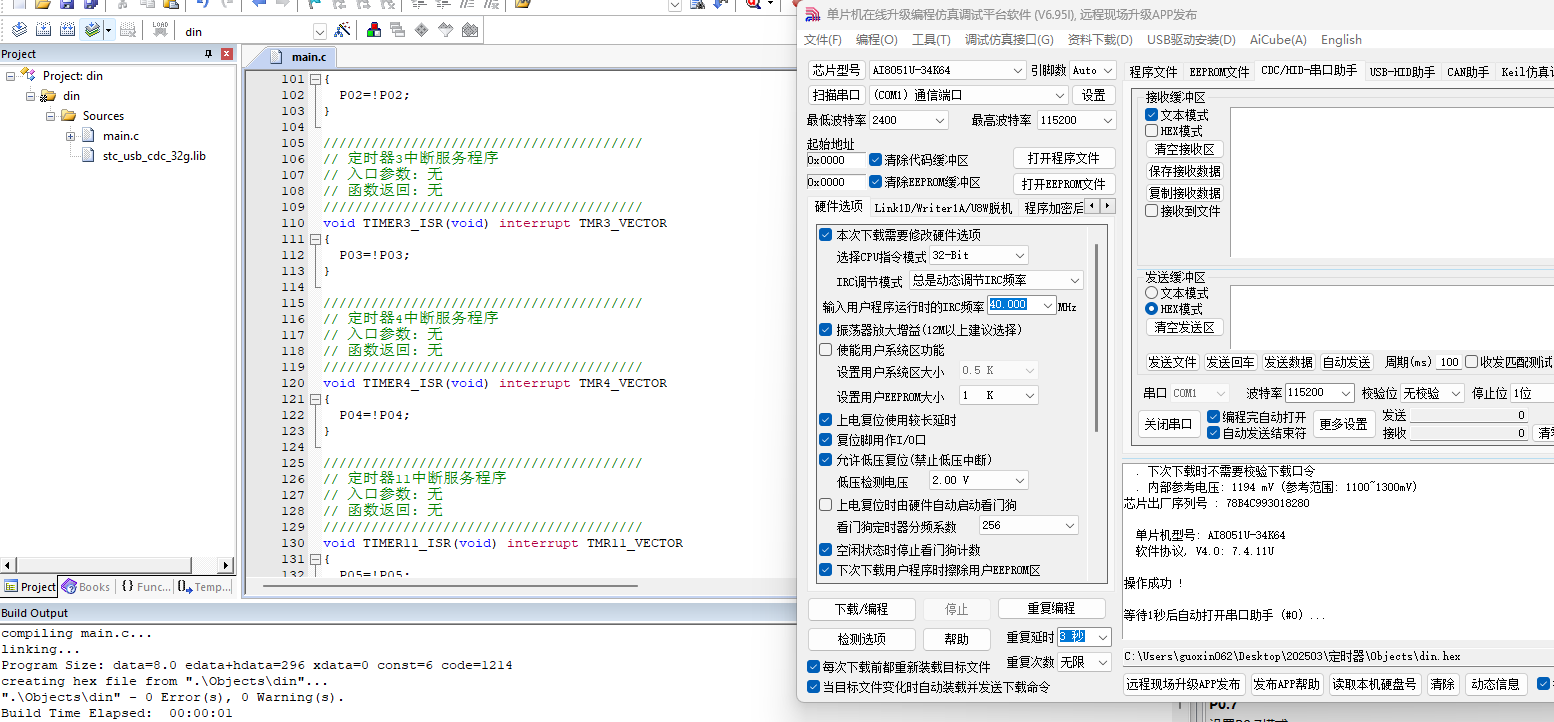Click the Build target icon in Keil toolbar
The image size is (1554, 722).
click(44, 31)
